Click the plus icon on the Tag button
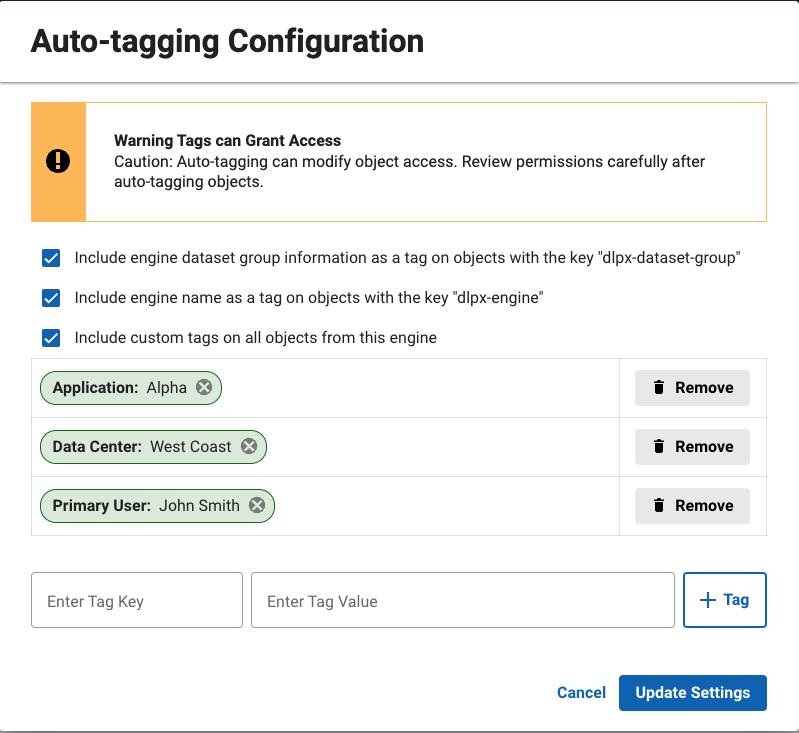This screenshot has height=733, width=799. pyautogui.click(x=708, y=600)
